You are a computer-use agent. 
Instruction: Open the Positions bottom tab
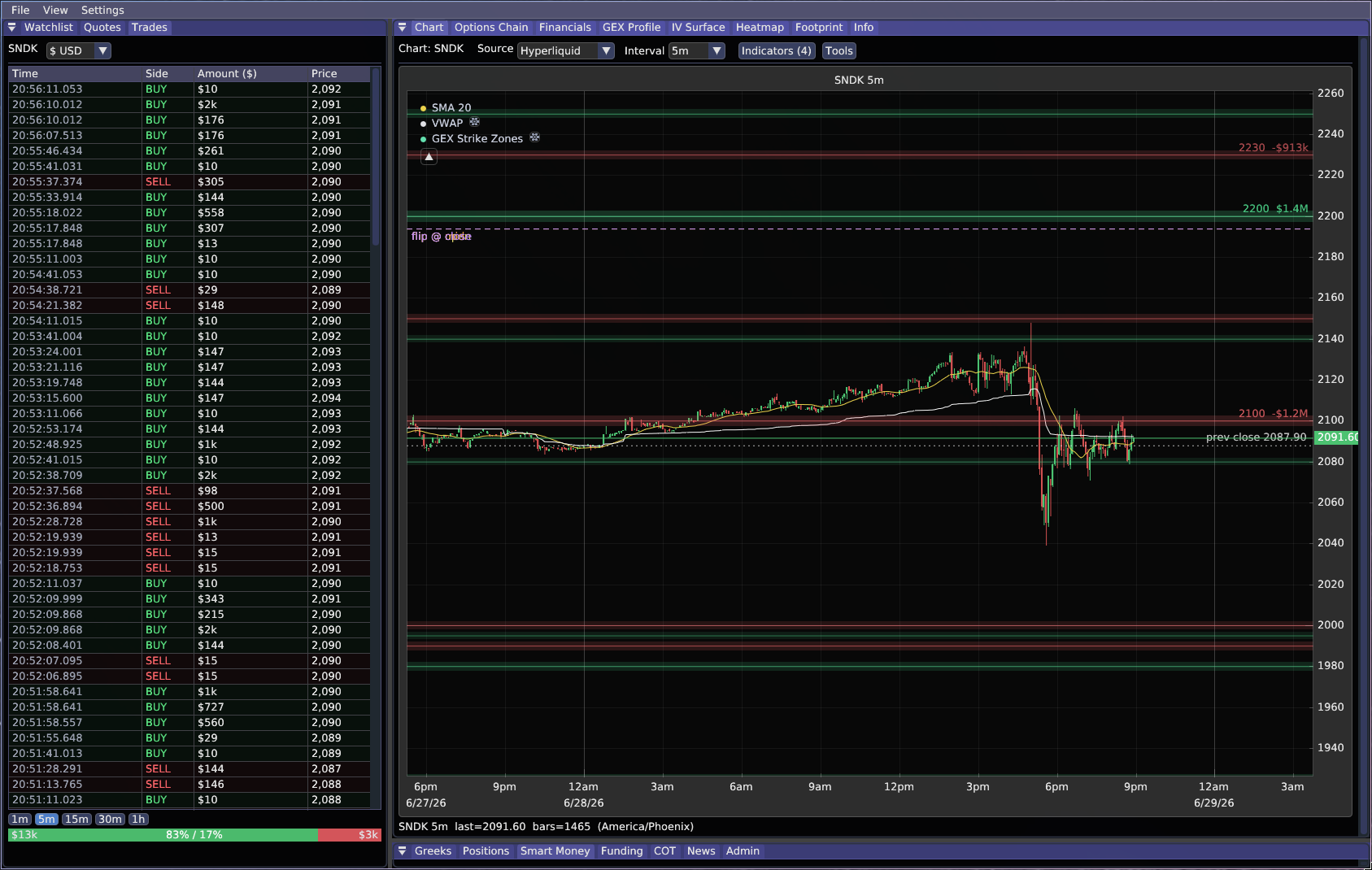tap(486, 850)
